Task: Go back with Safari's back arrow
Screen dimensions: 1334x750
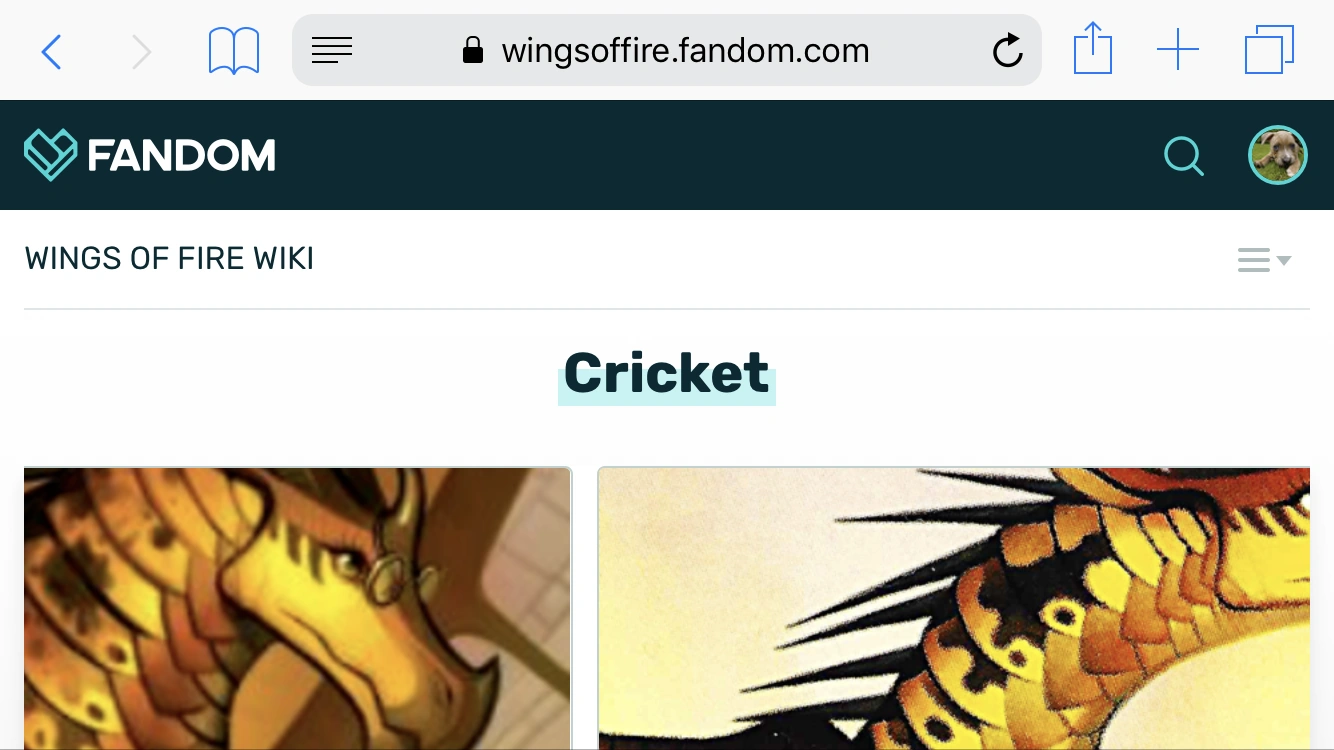Action: (51, 51)
